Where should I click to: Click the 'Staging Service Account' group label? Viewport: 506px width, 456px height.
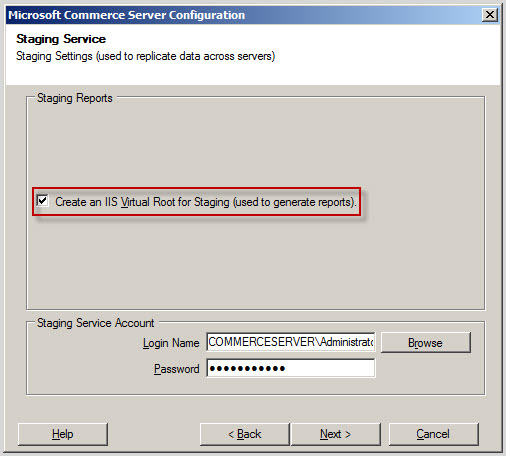pyautogui.click(x=96, y=323)
